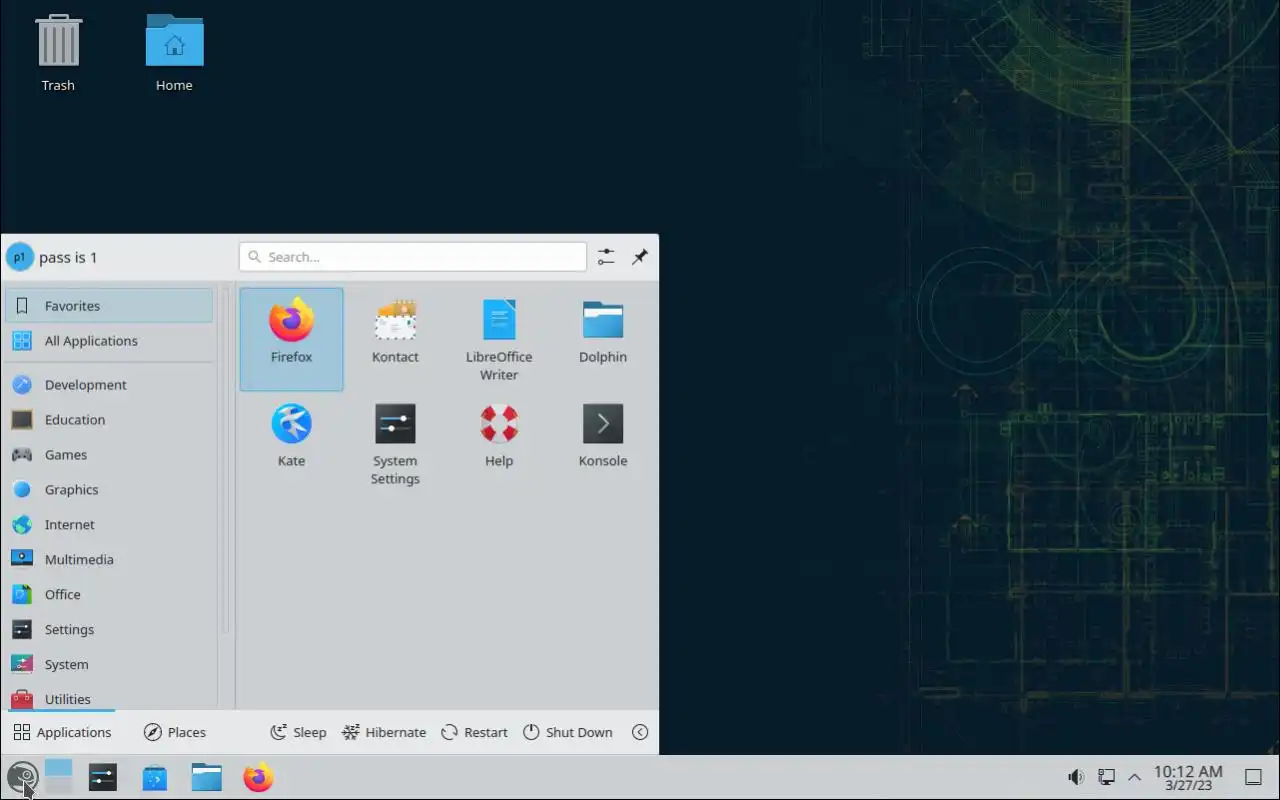This screenshot has width=1280, height=800.
Task: Open the Graphics category
Action: point(109,490)
